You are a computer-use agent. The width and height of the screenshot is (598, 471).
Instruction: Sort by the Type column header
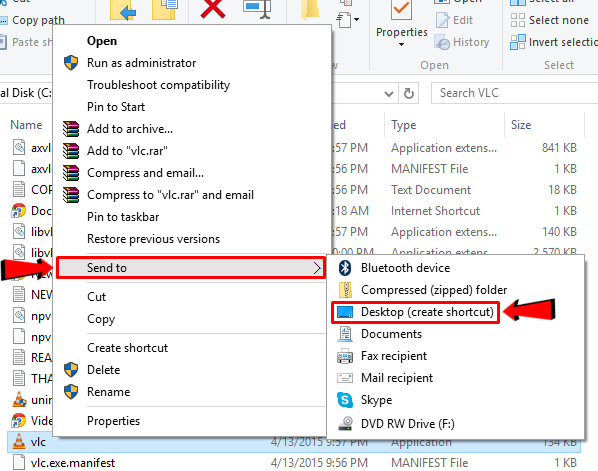(403, 125)
